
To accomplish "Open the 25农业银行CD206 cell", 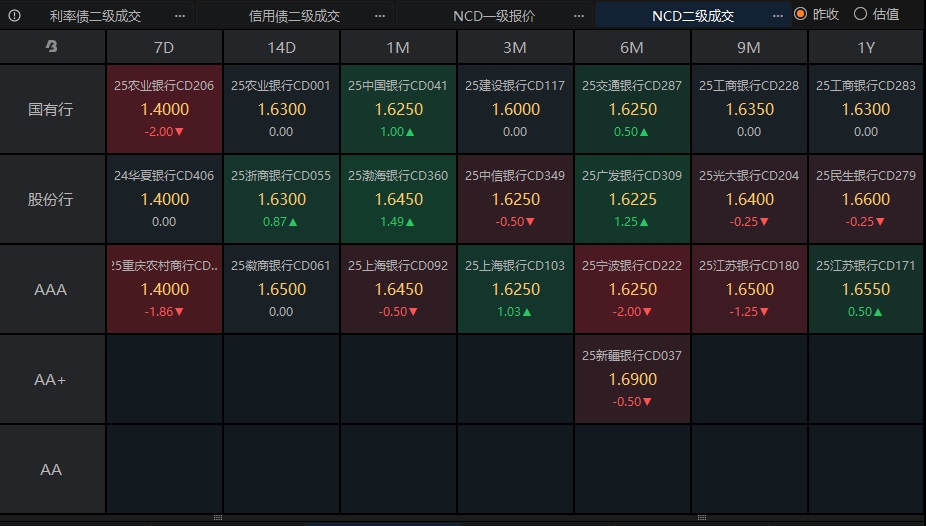I will pos(164,109).
